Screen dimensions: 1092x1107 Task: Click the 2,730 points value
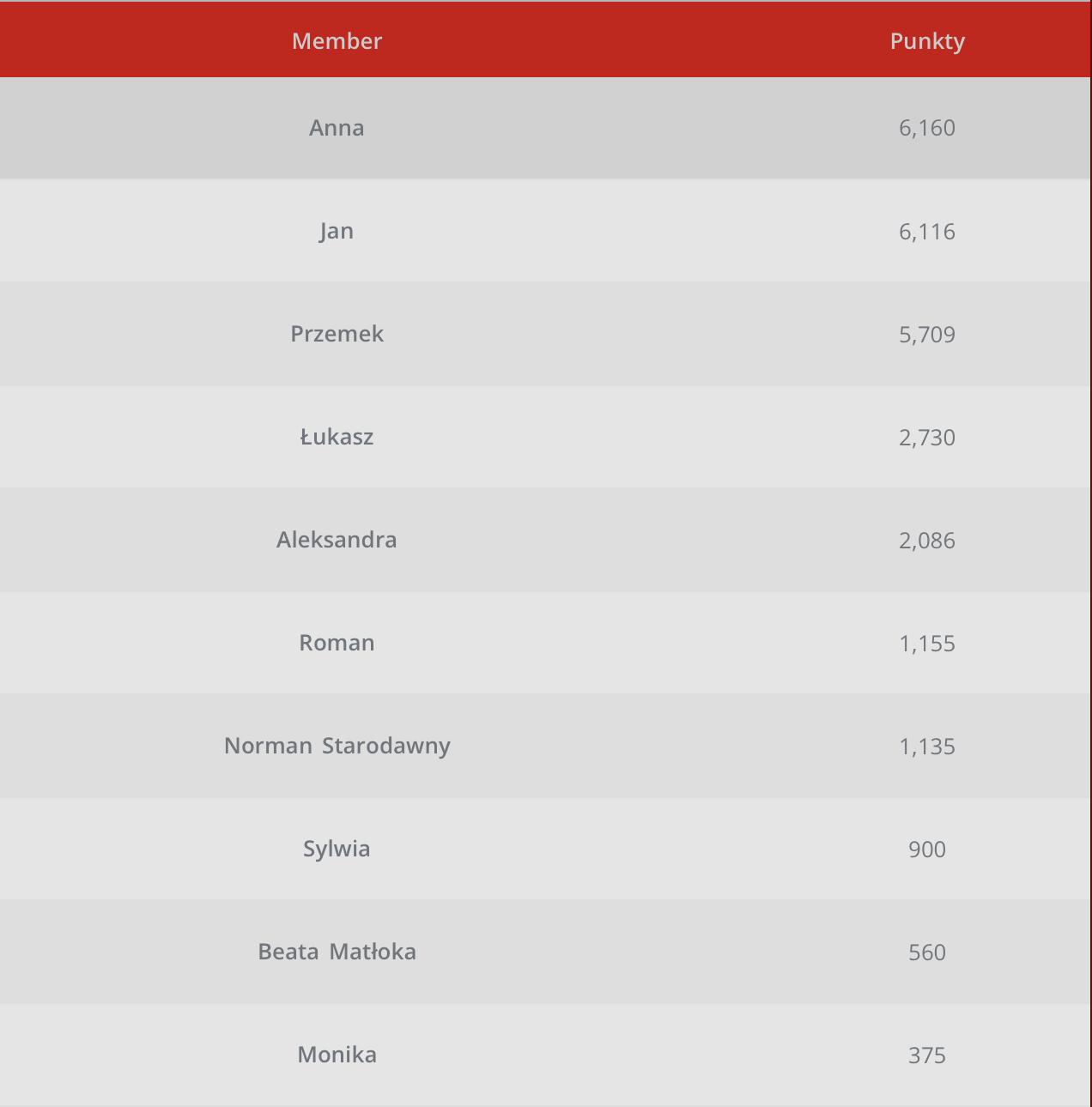click(927, 437)
